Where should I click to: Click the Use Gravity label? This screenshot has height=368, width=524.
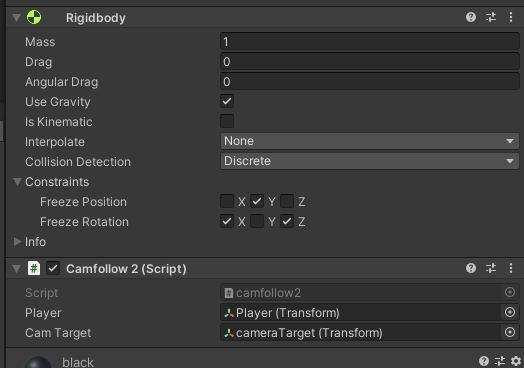coord(58,102)
